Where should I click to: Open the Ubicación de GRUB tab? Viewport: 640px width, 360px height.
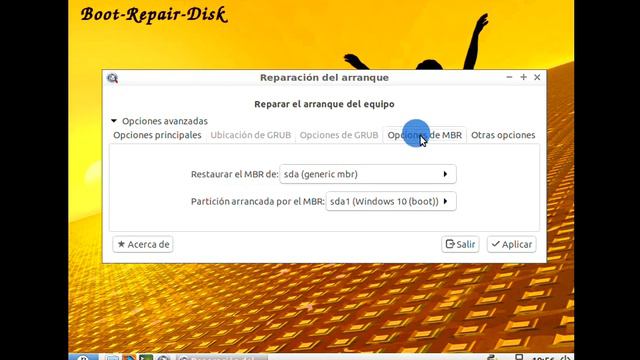251,135
